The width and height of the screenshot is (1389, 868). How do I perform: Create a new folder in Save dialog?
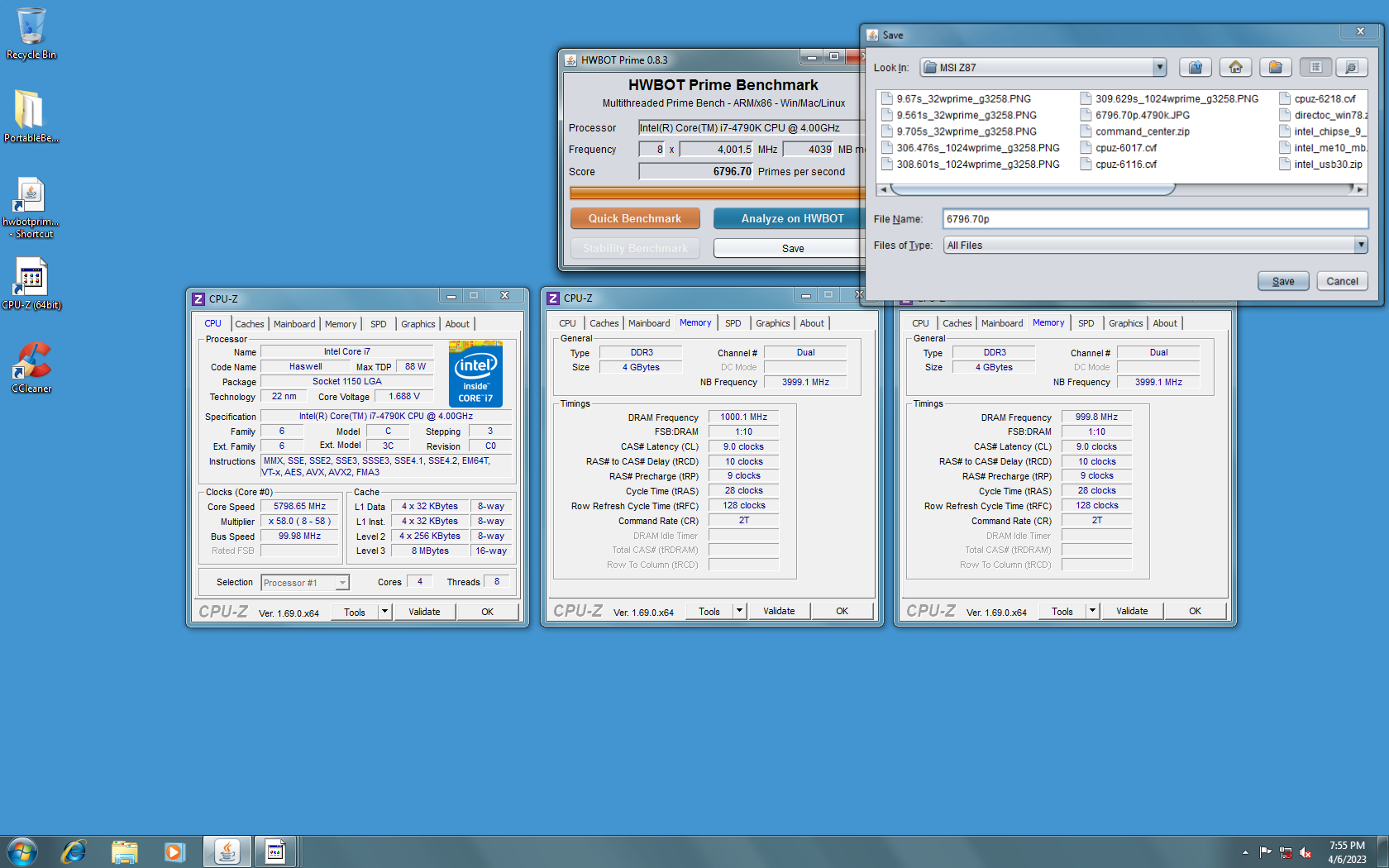[1275, 68]
